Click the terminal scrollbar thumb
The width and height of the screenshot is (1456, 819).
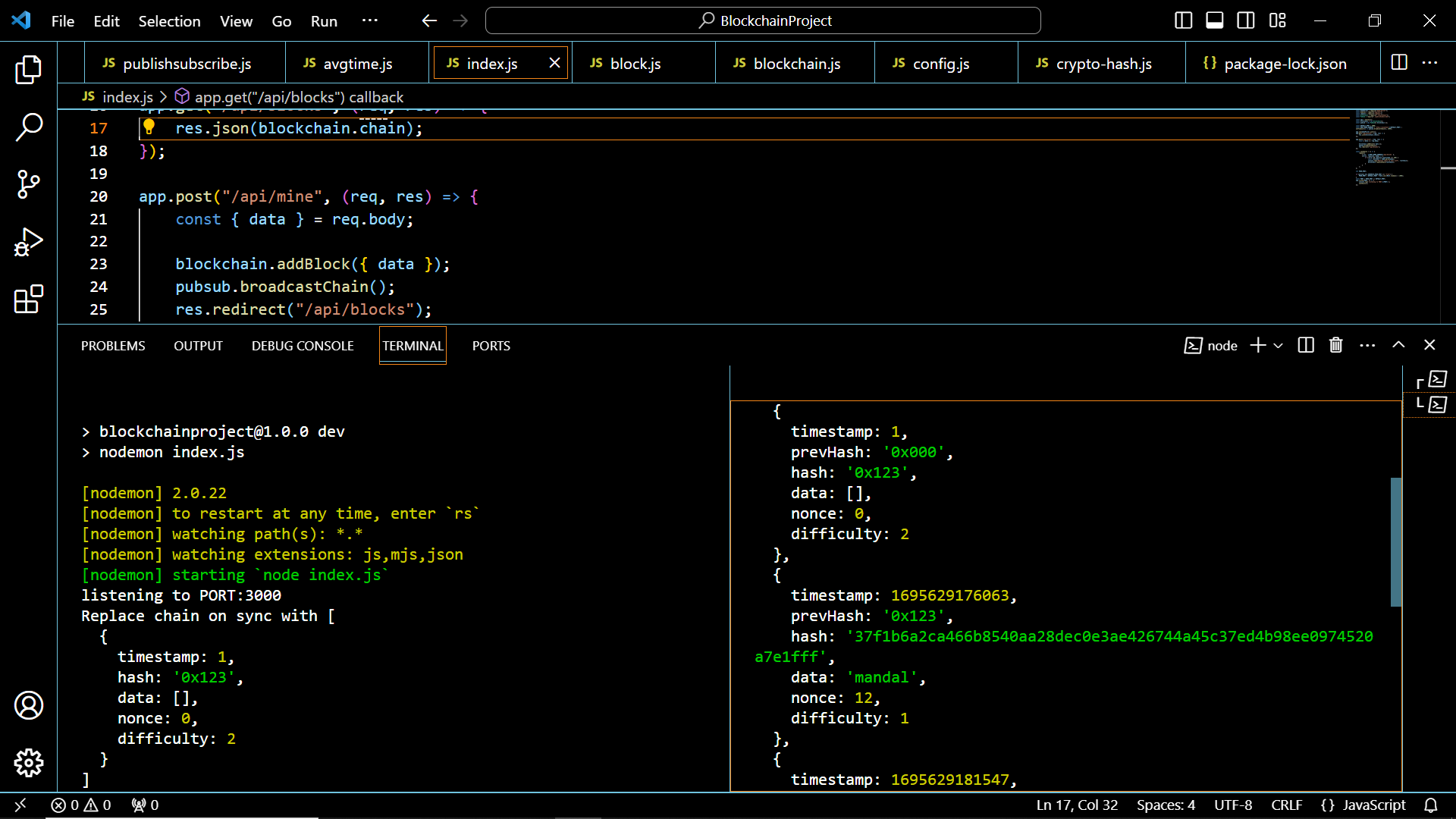point(1395,542)
